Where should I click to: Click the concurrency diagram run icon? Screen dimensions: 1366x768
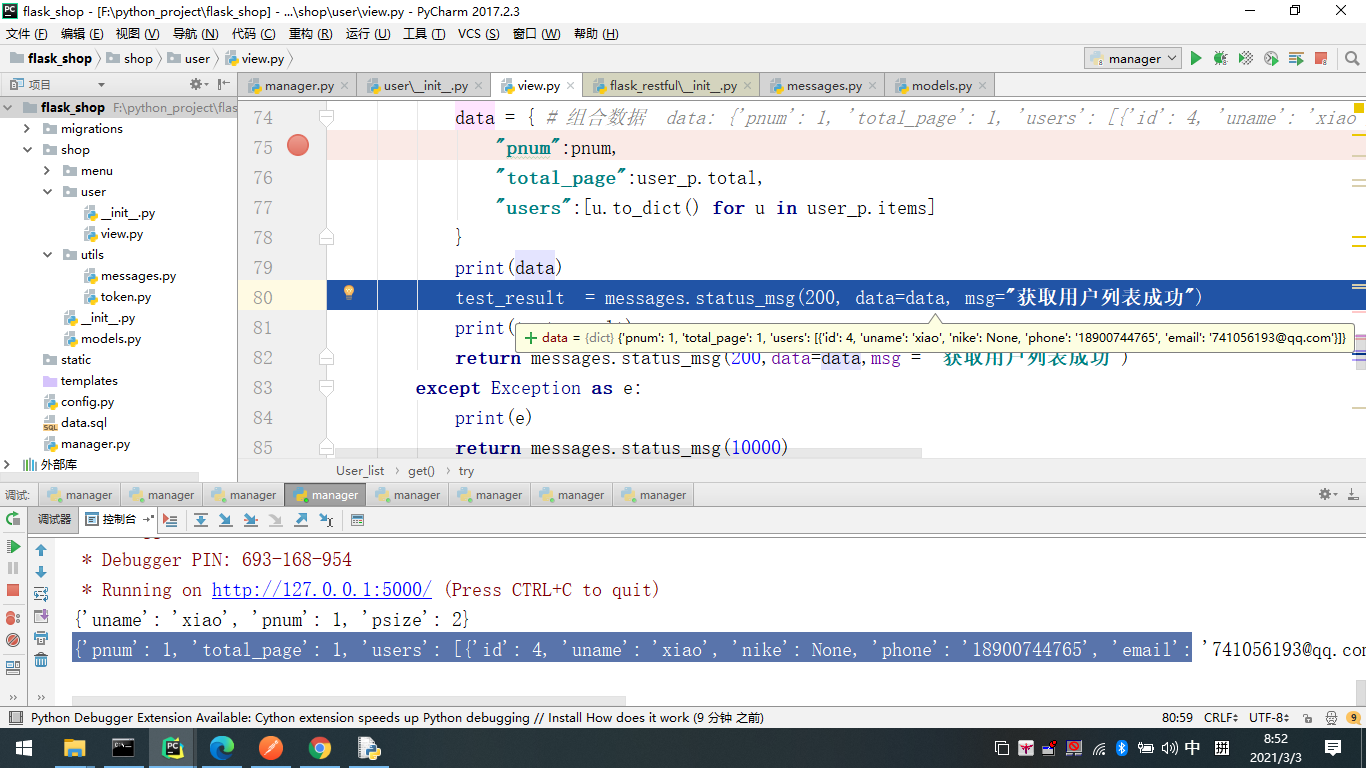coord(1296,59)
